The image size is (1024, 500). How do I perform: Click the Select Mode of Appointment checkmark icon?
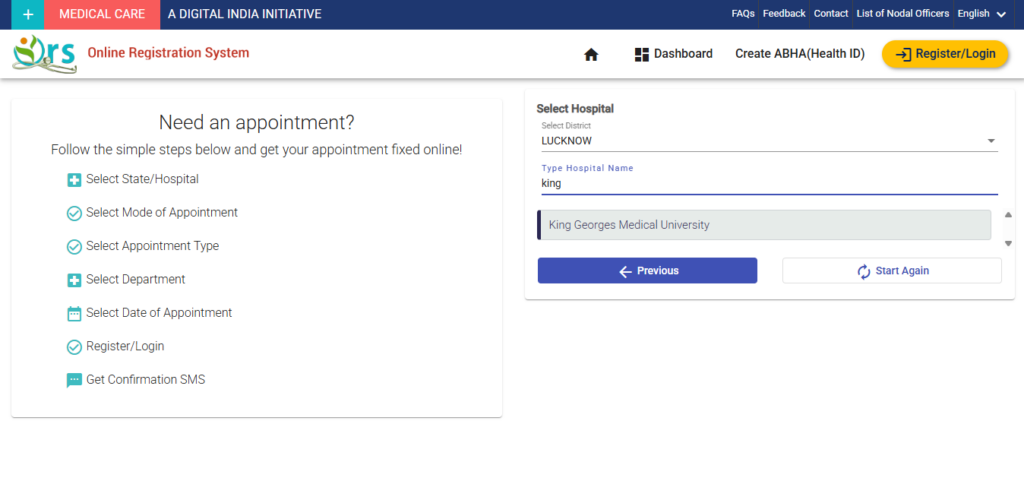click(74, 213)
